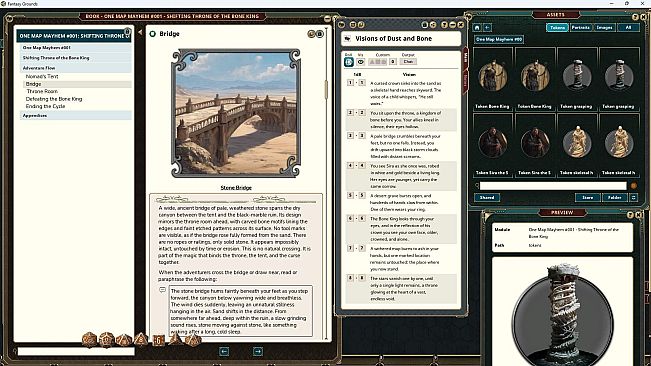This screenshot has width=651, height=366.
Task: Click the first round icon right of Bridge heading
Action: pyautogui.click(x=311, y=34)
